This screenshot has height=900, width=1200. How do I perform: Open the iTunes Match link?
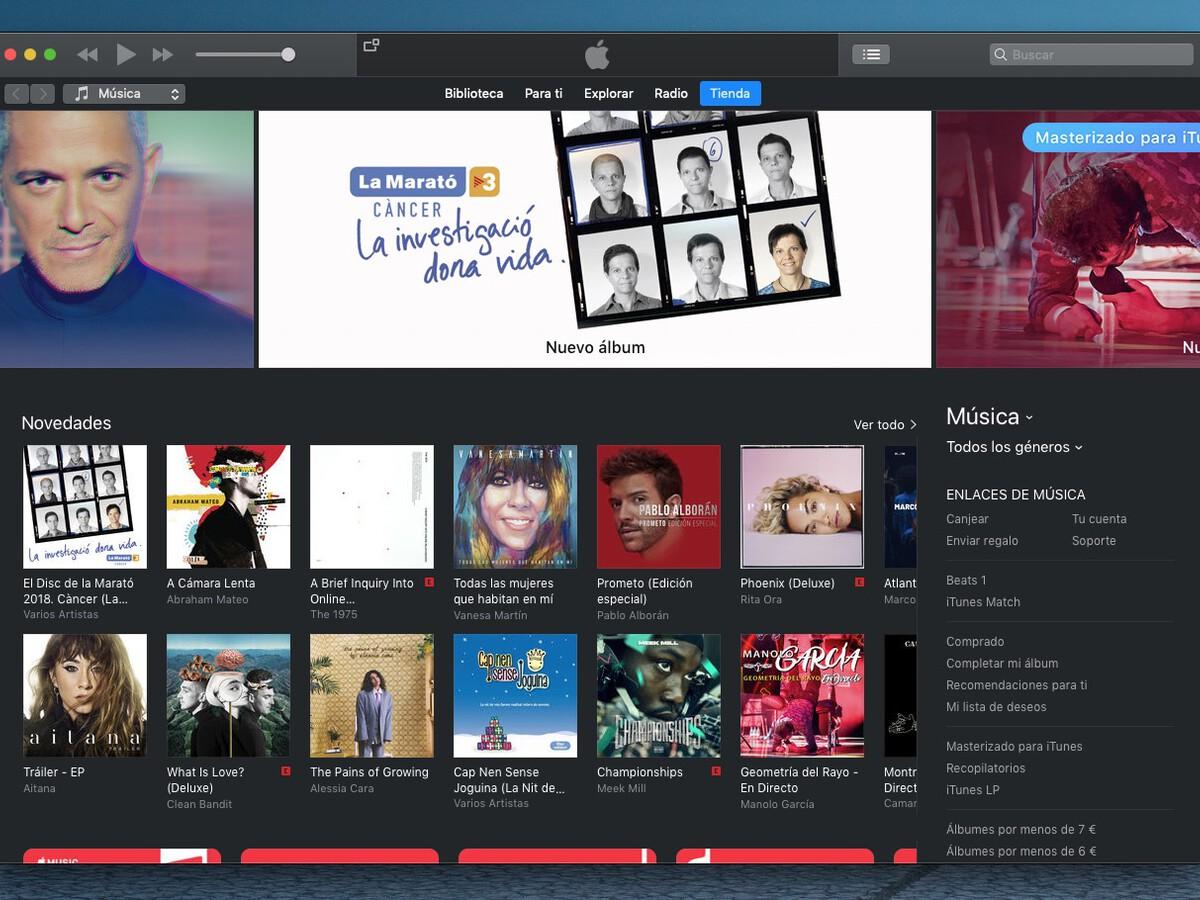(x=983, y=602)
